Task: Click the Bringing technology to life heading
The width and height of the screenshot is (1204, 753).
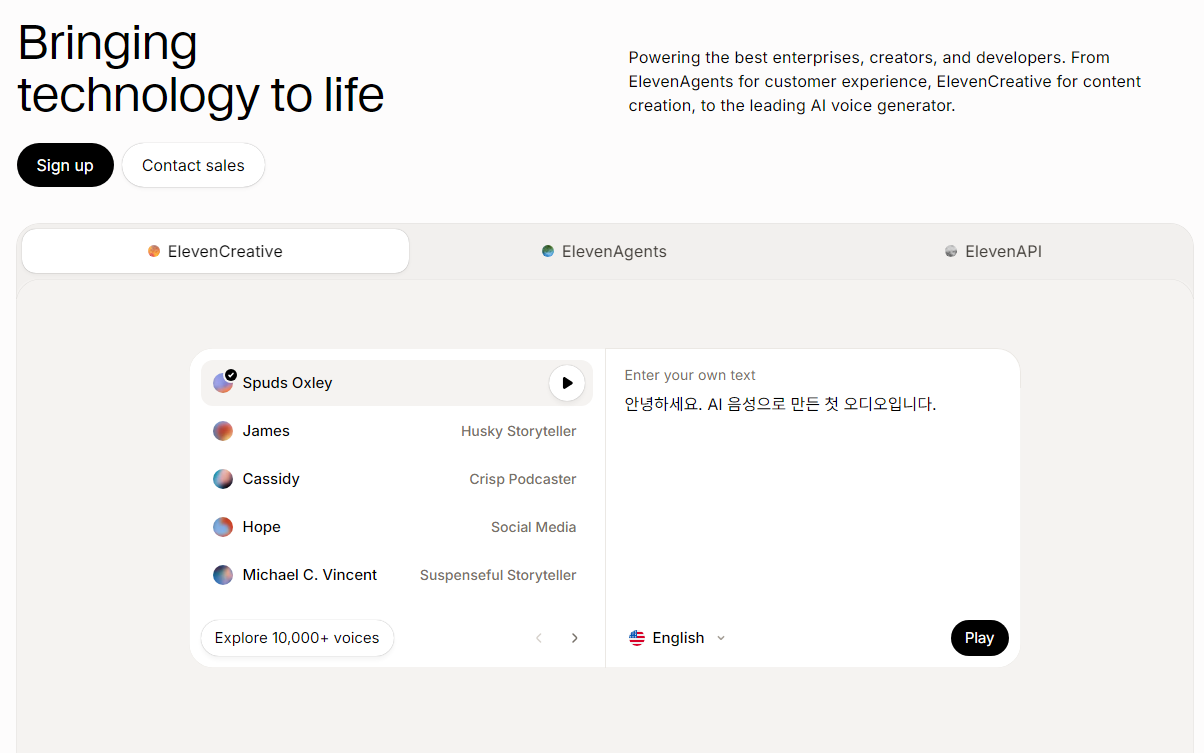Action: pos(200,69)
